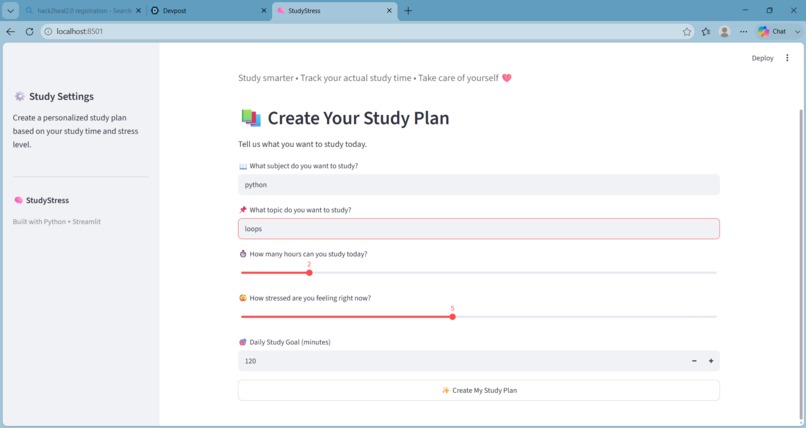This screenshot has height=428, width=806.
Task: Close the hack2heal2.0 registration search tab
Action: tap(138, 11)
